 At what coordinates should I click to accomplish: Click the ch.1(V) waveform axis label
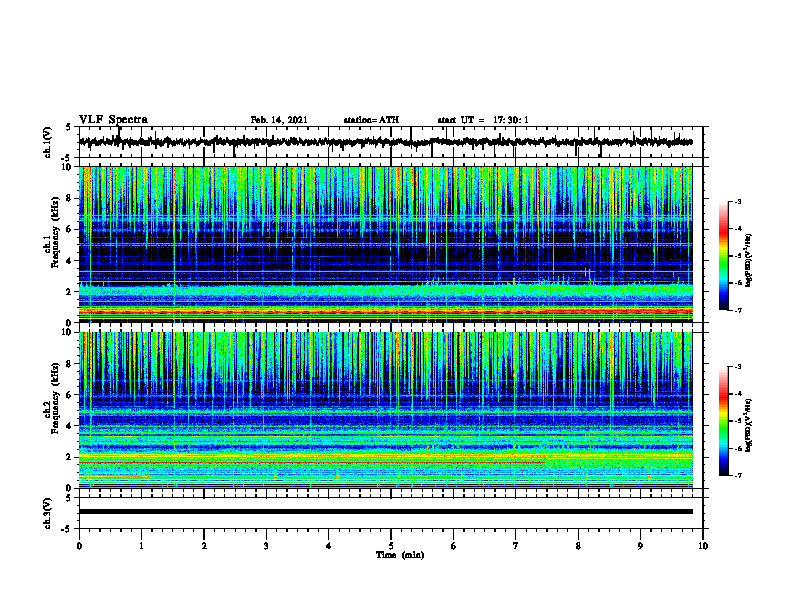48,142
